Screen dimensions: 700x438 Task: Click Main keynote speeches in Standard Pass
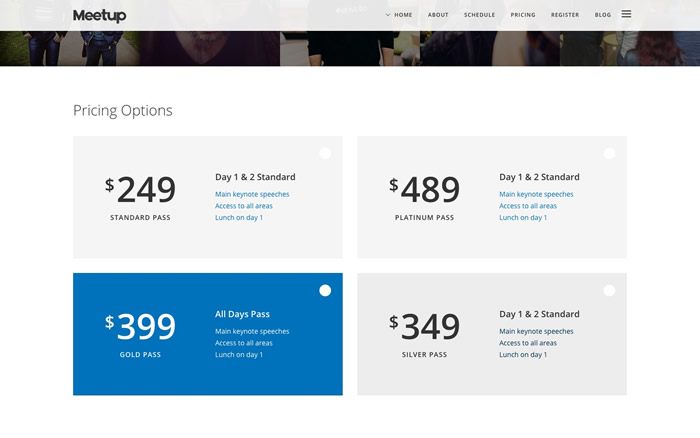252,194
